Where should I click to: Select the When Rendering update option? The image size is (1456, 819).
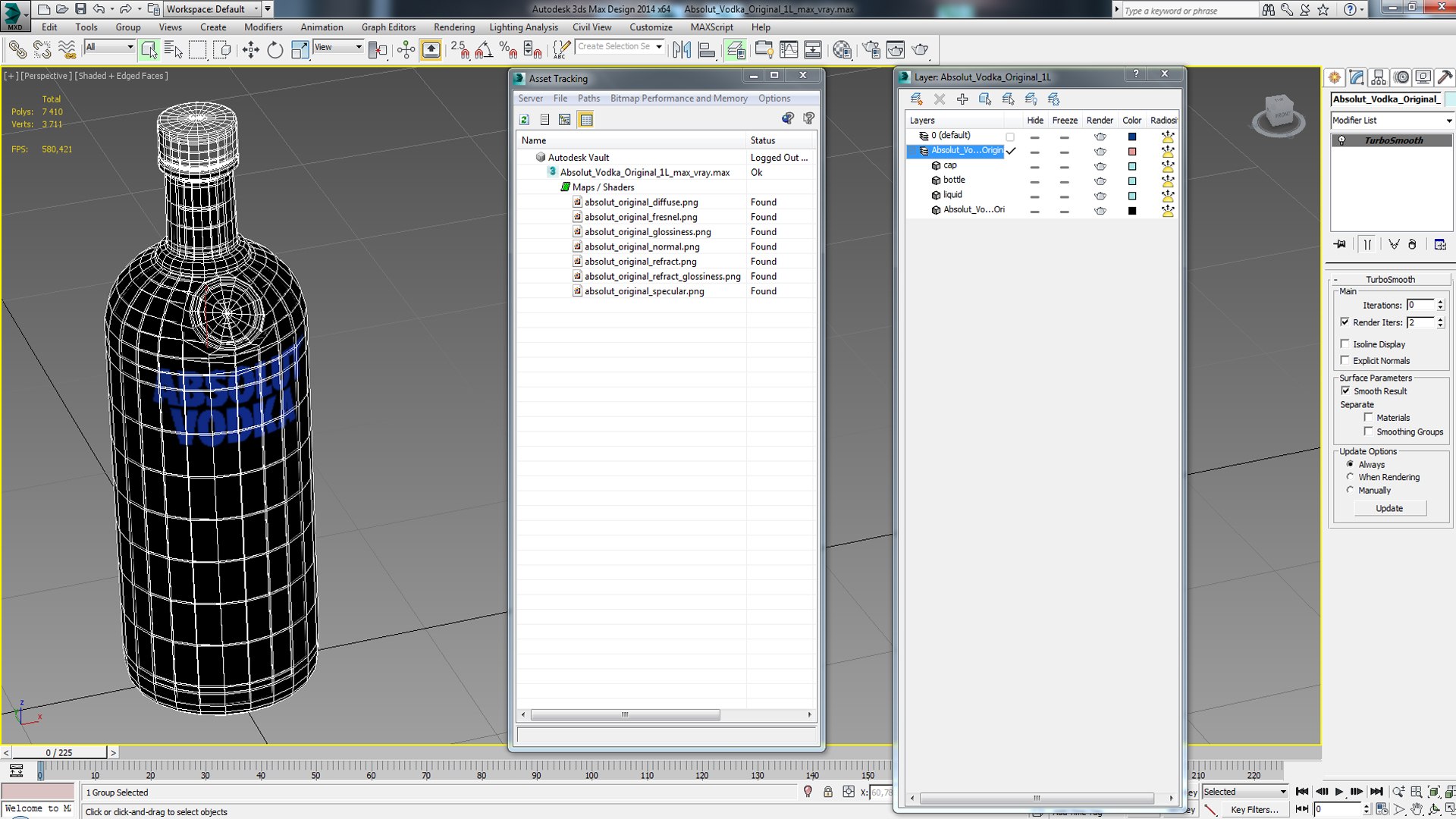pos(1350,477)
